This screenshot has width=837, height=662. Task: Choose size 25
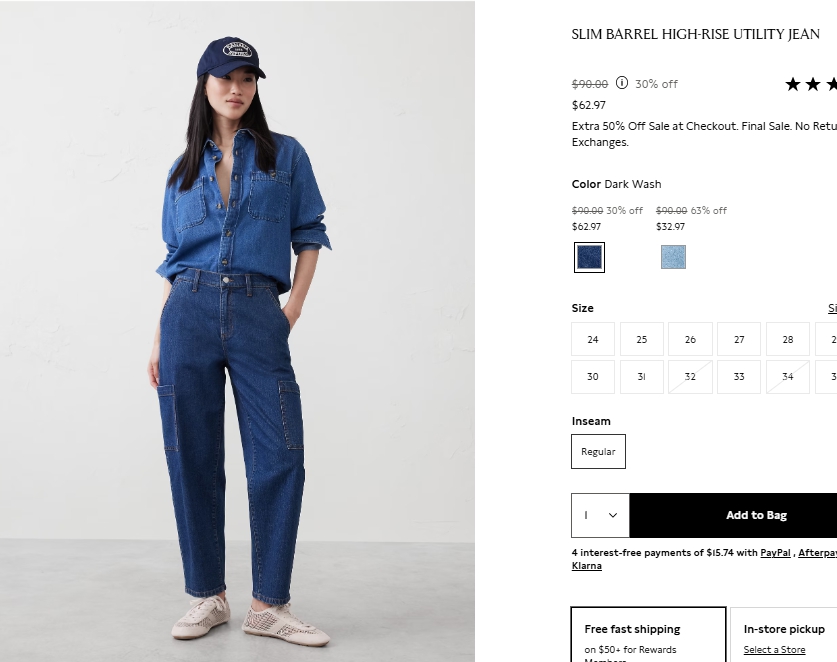click(642, 339)
